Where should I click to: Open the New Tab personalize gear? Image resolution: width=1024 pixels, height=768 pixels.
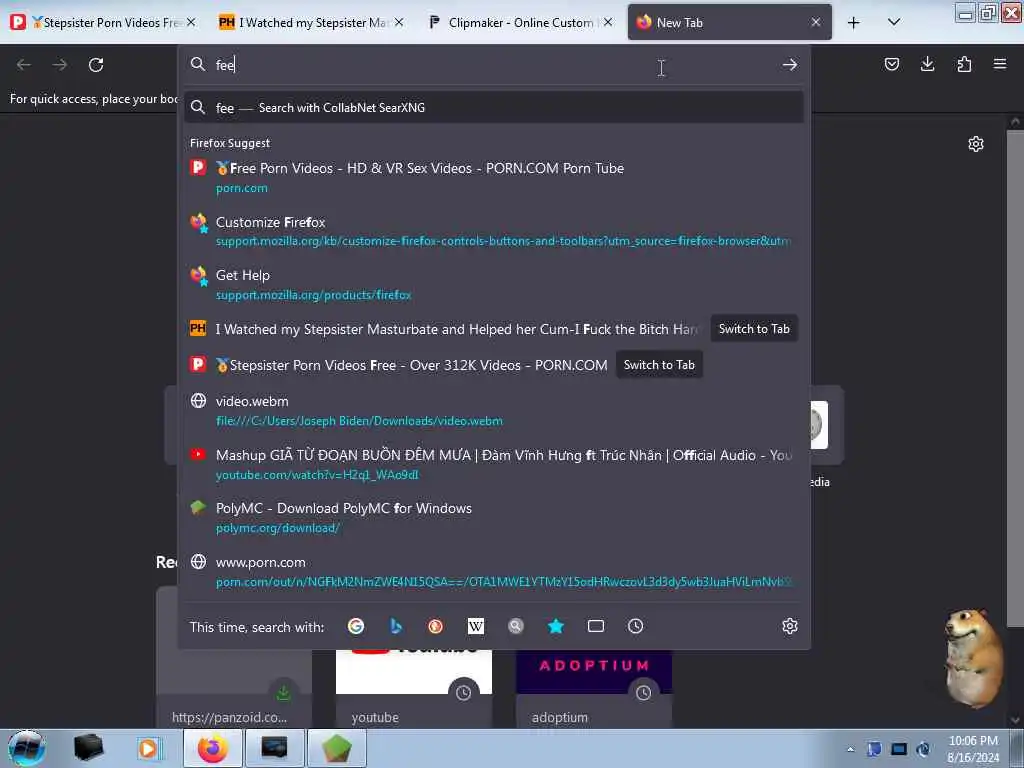click(x=976, y=144)
